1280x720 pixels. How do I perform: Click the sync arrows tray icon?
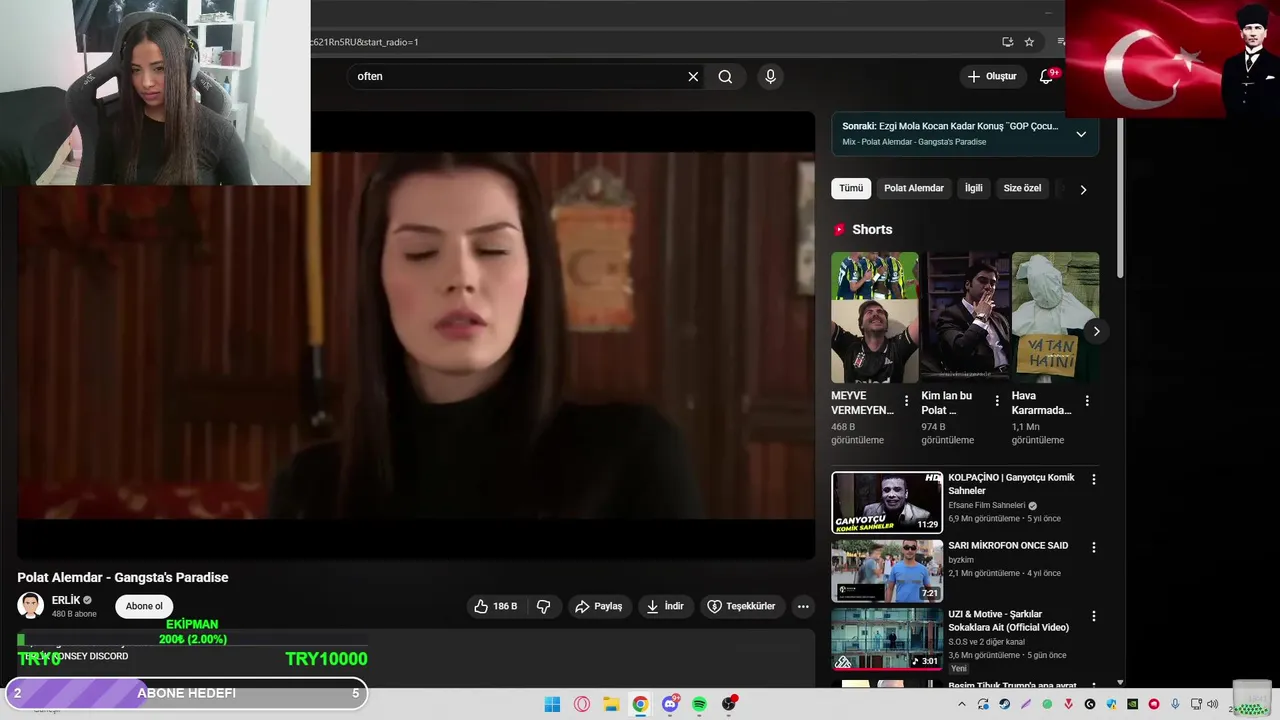(983, 704)
